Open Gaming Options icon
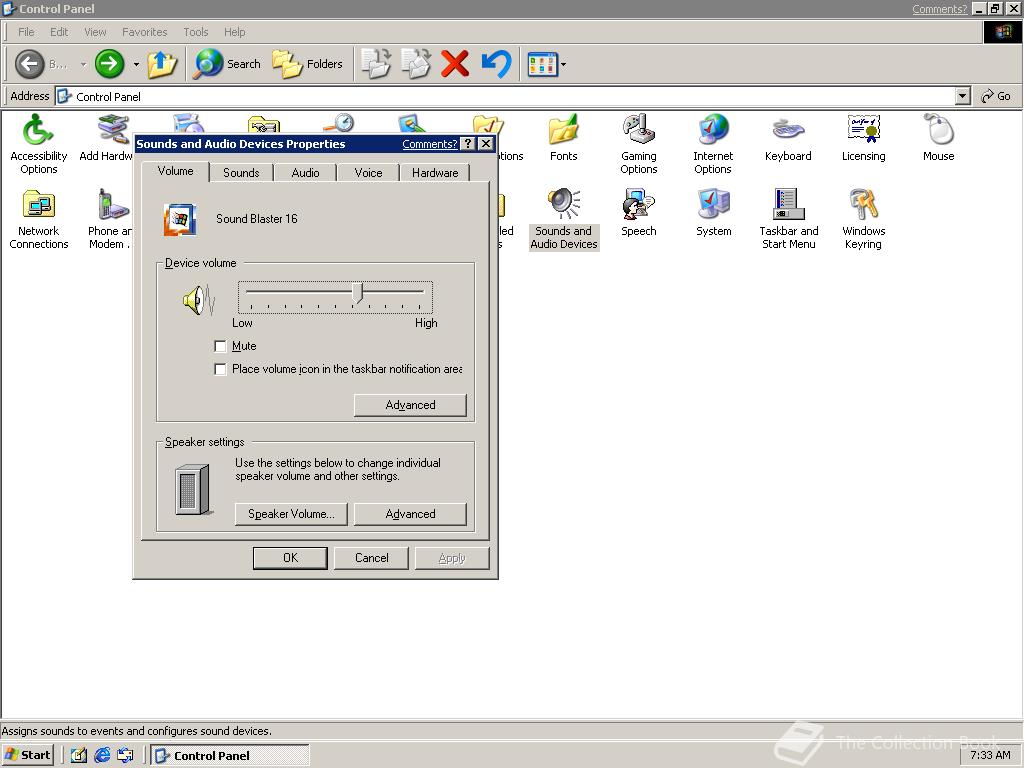The height and width of the screenshot is (768, 1024). click(639, 144)
